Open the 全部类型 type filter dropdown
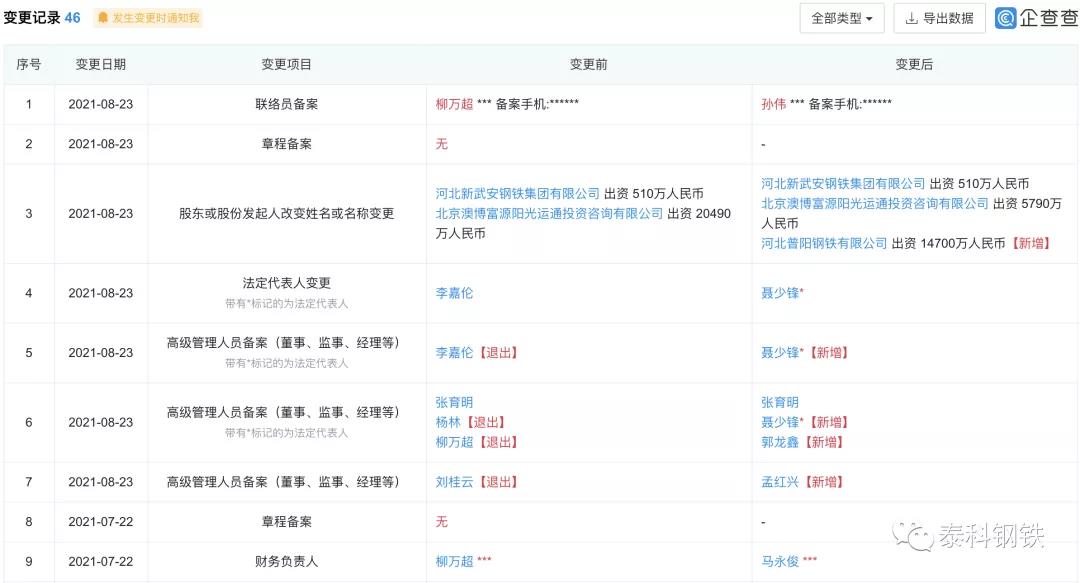1080x583 pixels. coord(841,18)
